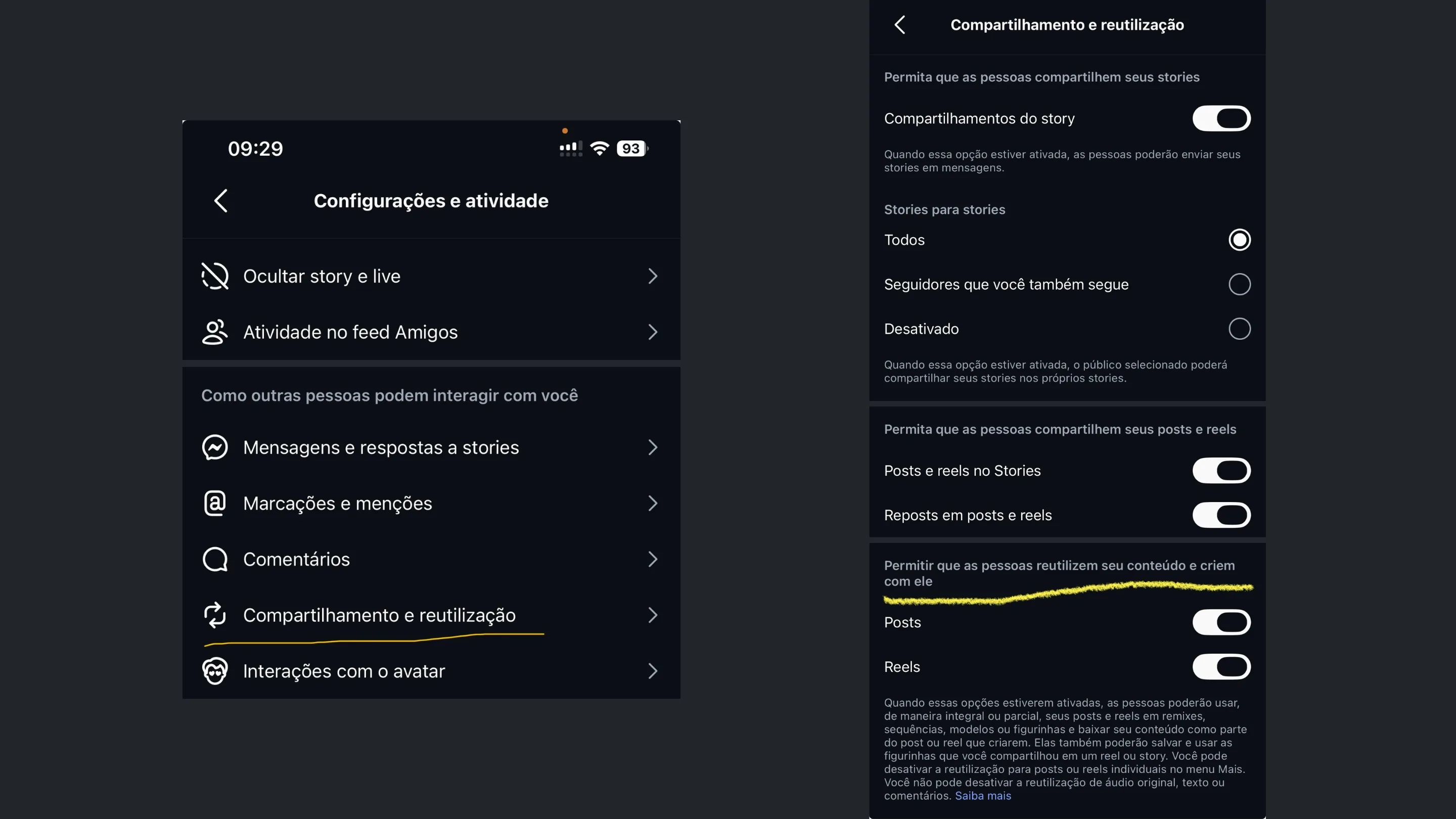Viewport: 1456px width, 819px height.
Task: Open Interações com o avatar chevron
Action: (x=653, y=671)
